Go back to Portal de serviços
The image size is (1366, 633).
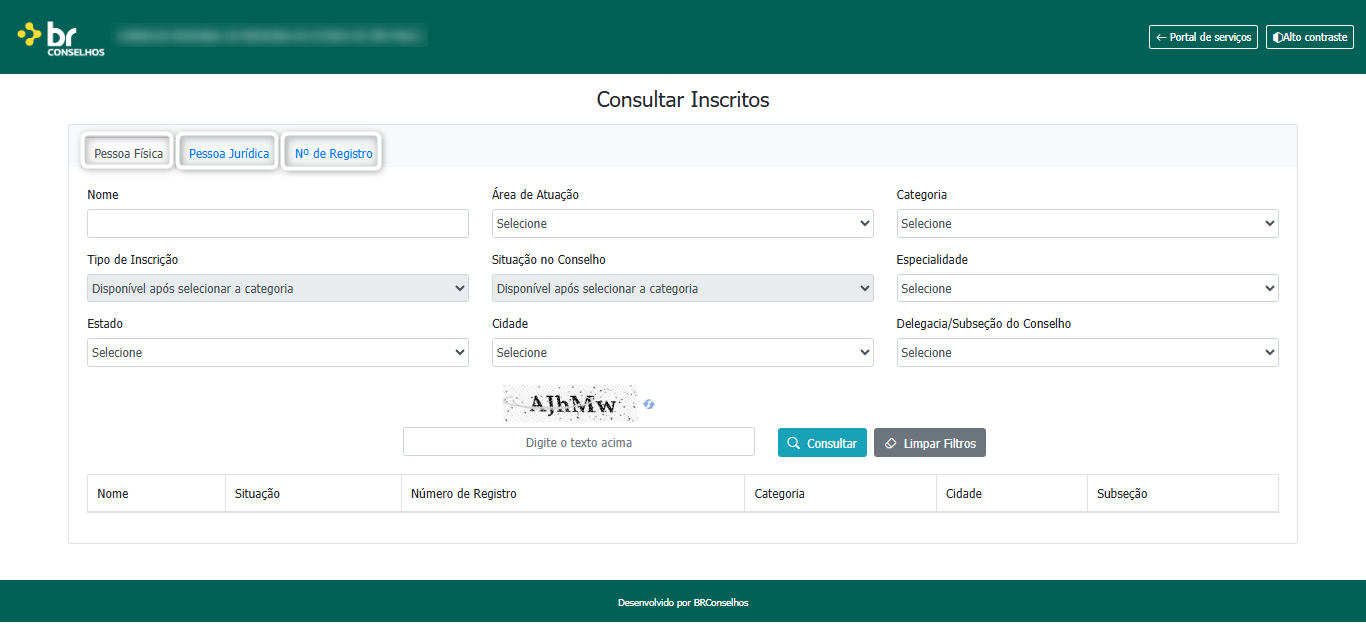coord(1203,37)
